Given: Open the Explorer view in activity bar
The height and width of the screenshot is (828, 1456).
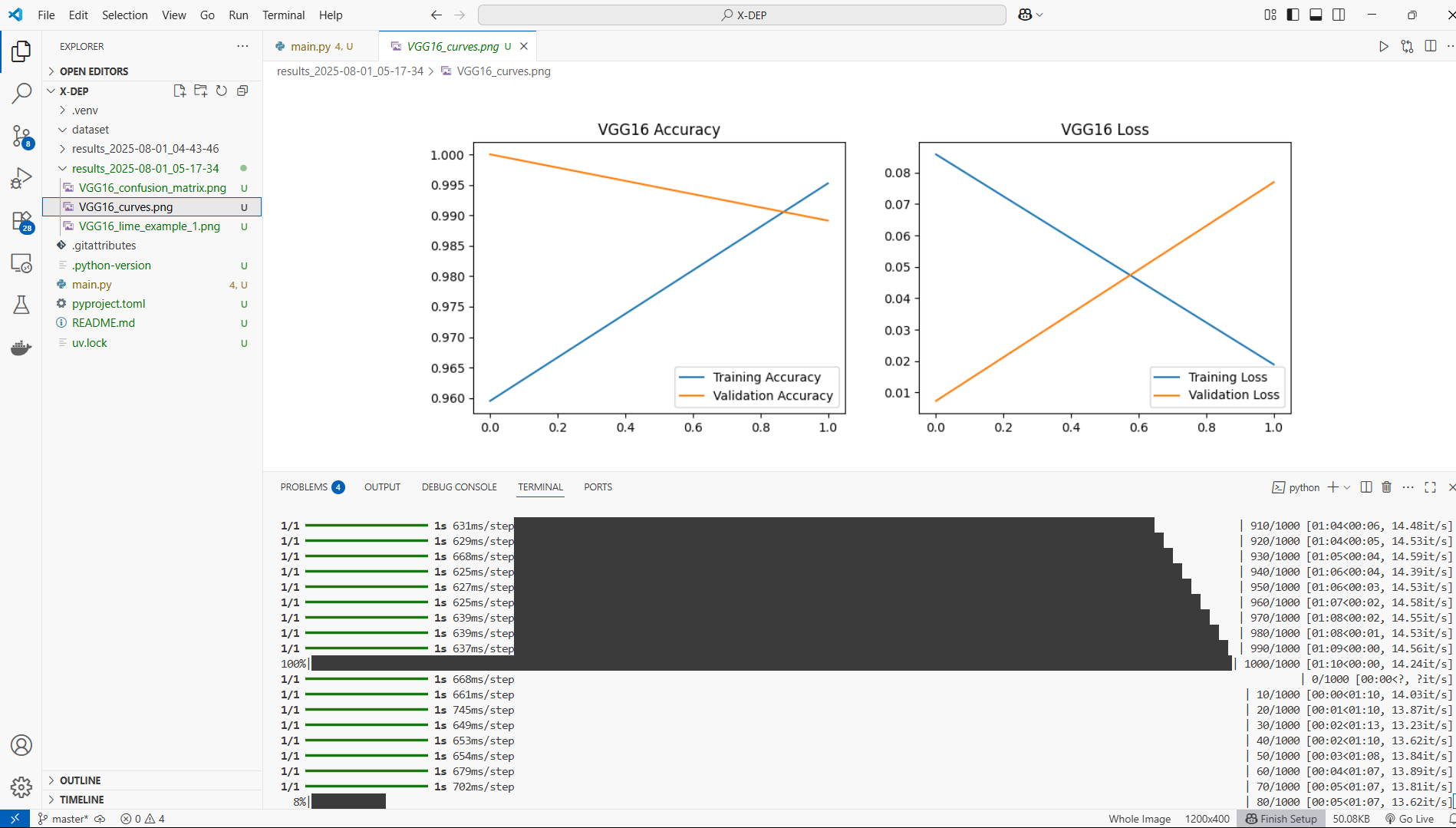Looking at the screenshot, I should 21,51.
